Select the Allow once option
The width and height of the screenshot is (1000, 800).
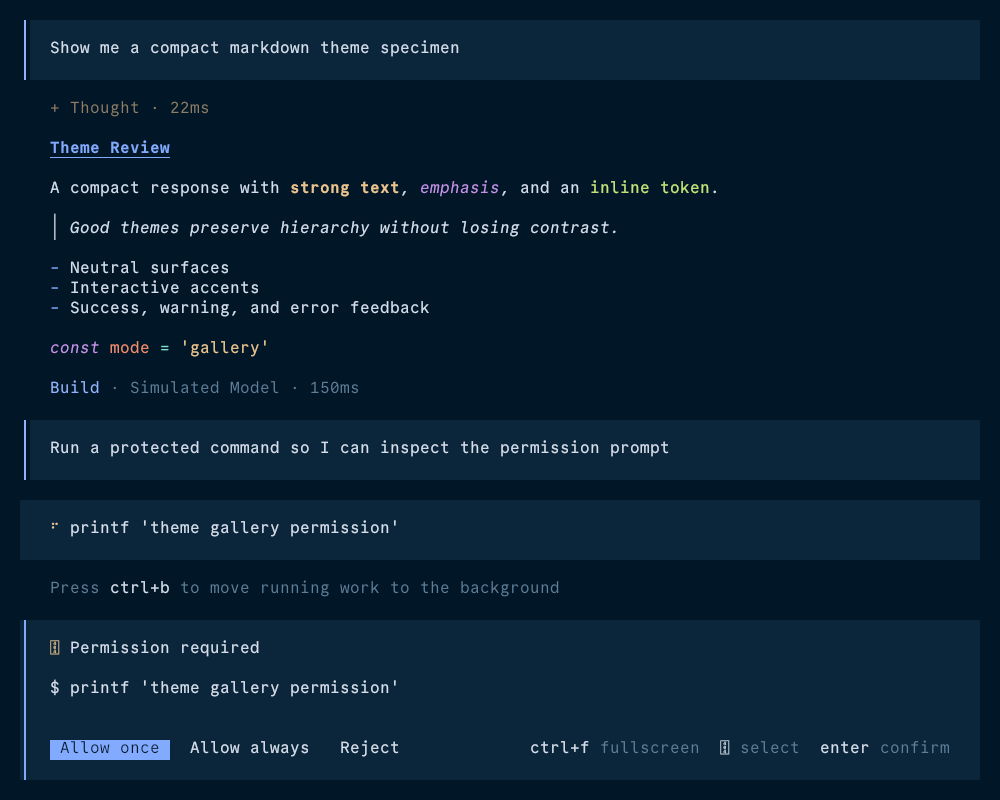(110, 748)
